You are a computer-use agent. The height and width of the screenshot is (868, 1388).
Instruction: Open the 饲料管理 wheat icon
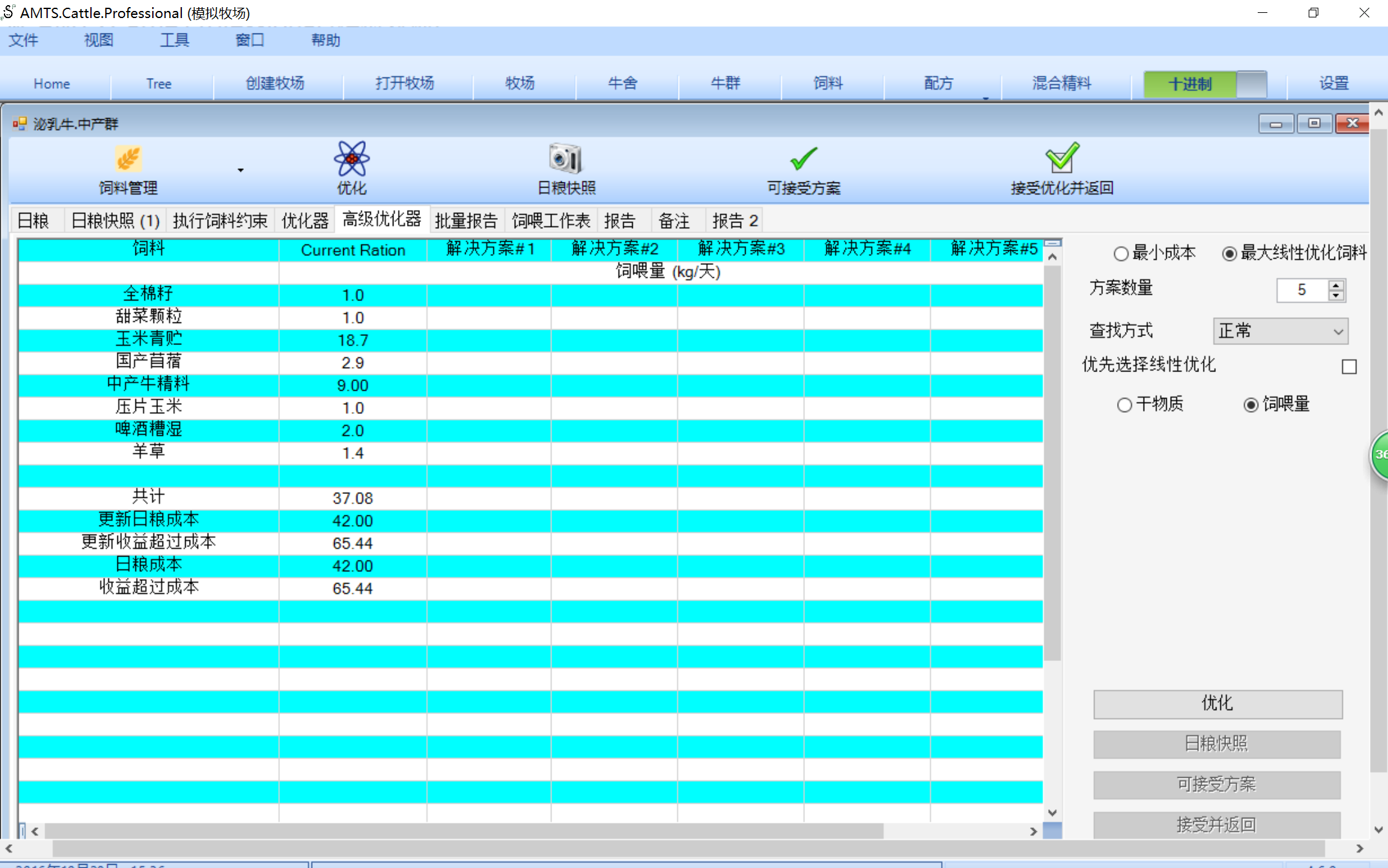128,159
